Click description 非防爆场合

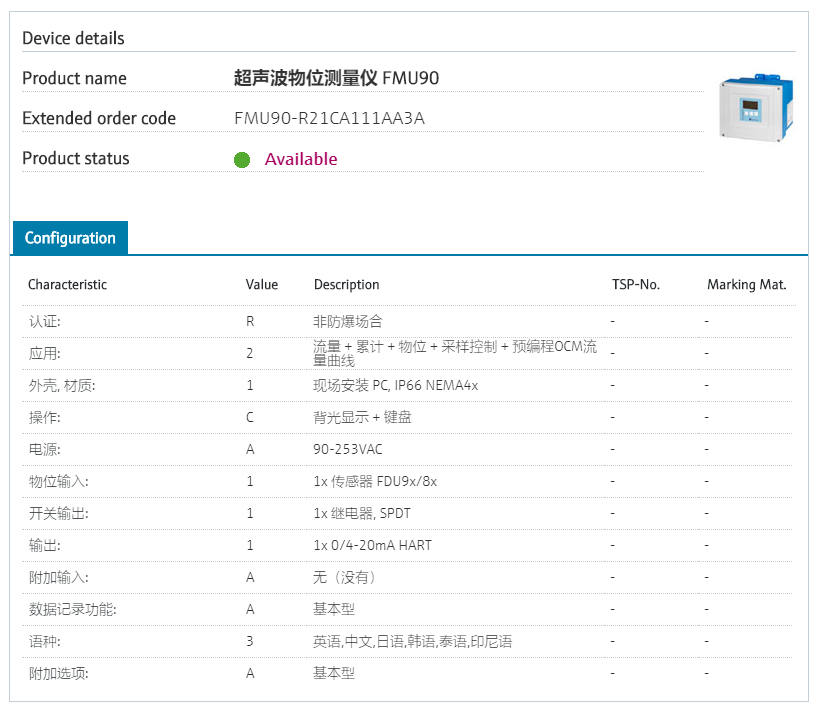click(348, 321)
